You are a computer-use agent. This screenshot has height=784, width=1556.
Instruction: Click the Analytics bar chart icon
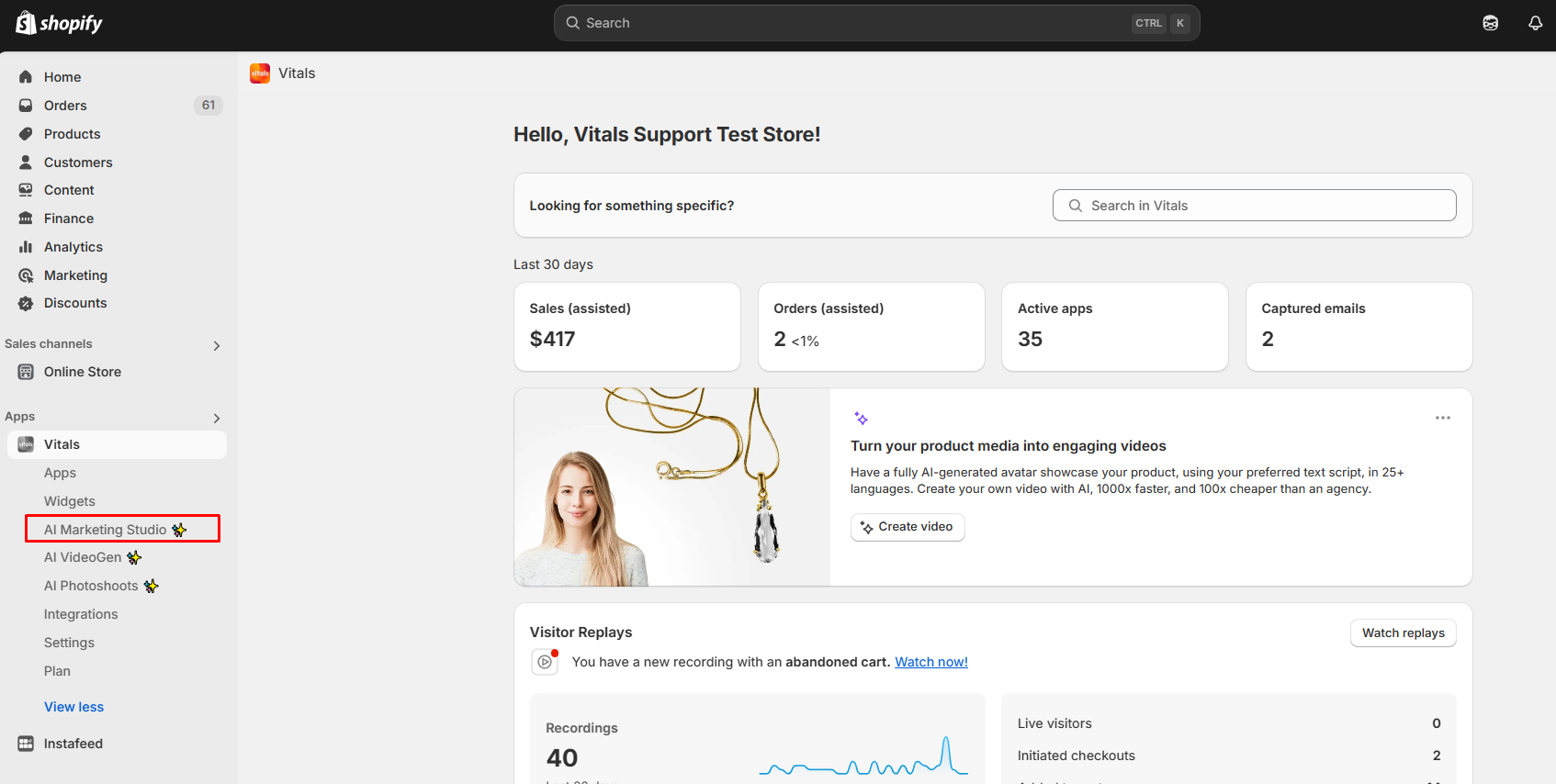pyautogui.click(x=26, y=247)
